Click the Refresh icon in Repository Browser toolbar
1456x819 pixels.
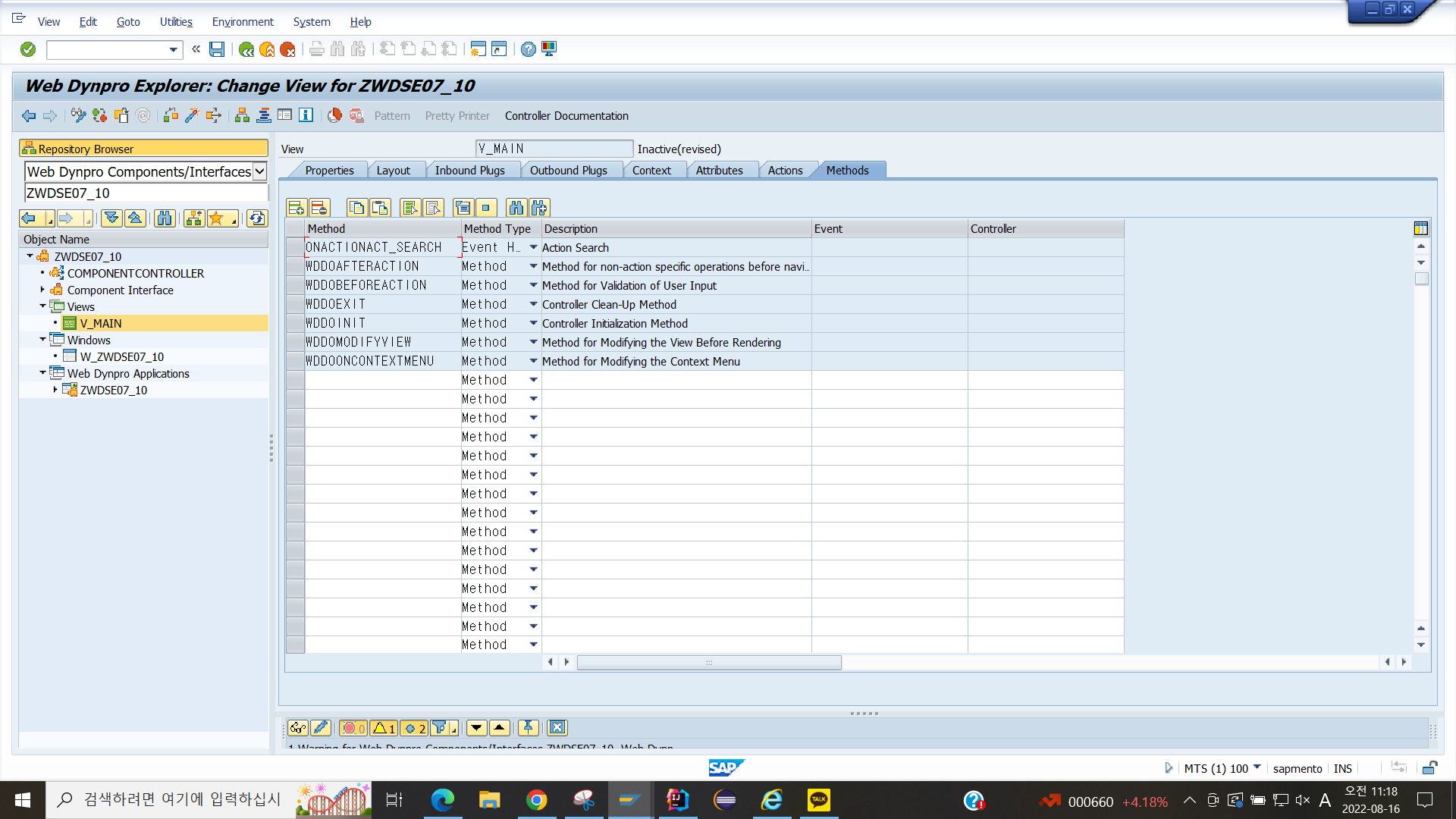point(257,218)
